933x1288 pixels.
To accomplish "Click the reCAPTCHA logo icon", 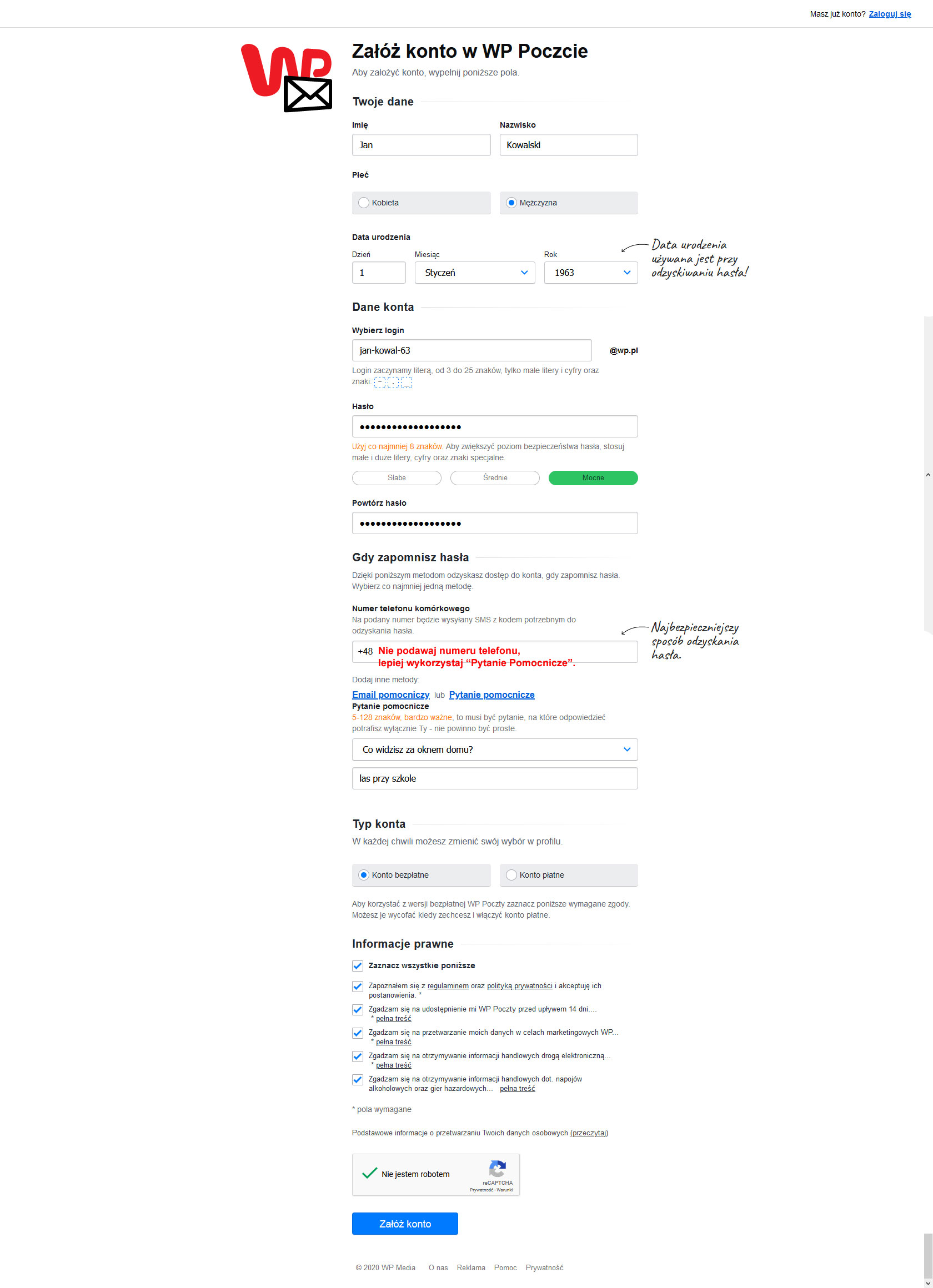I will (497, 1169).
